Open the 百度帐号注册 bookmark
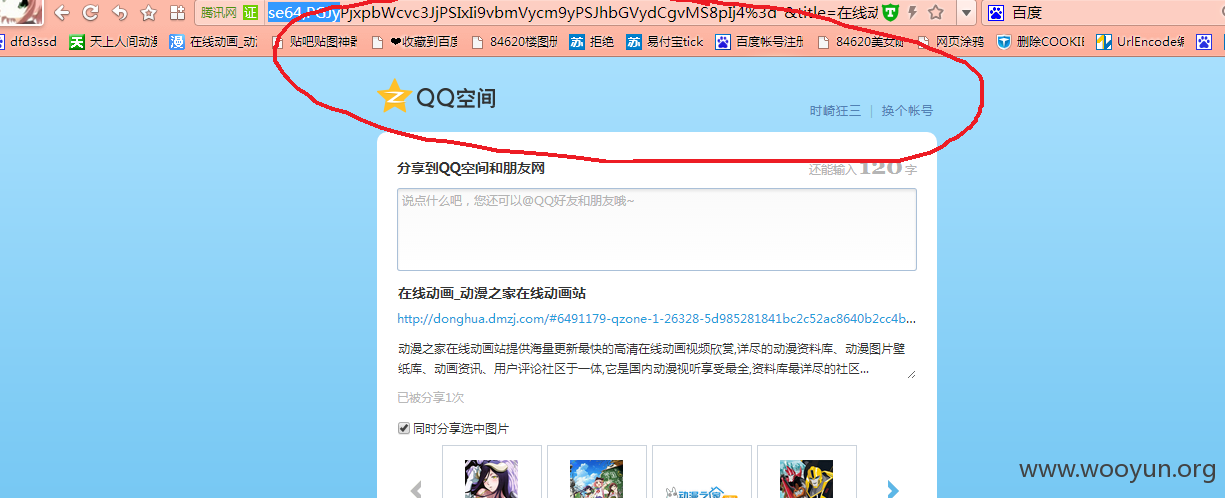 click(760, 42)
